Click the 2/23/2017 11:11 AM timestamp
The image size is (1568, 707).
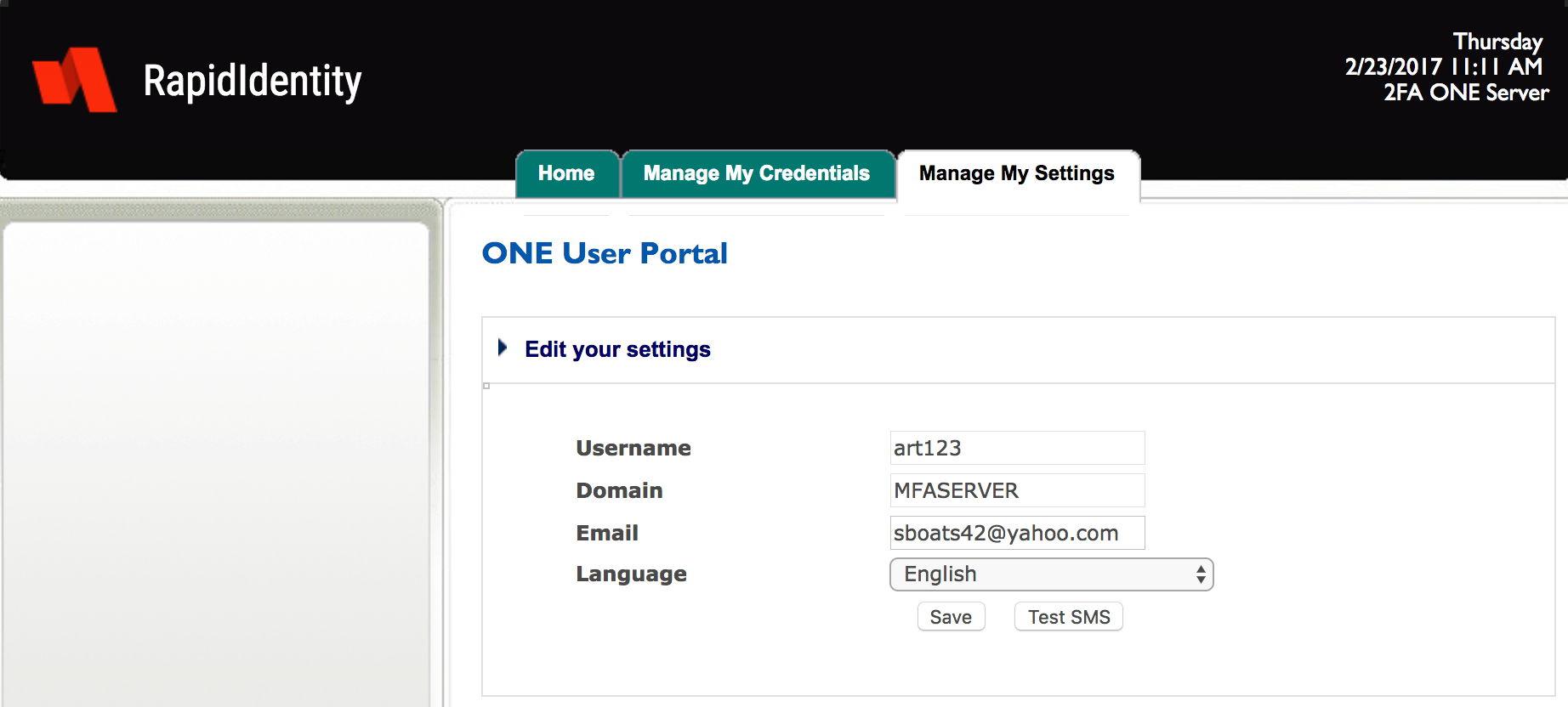1444,66
